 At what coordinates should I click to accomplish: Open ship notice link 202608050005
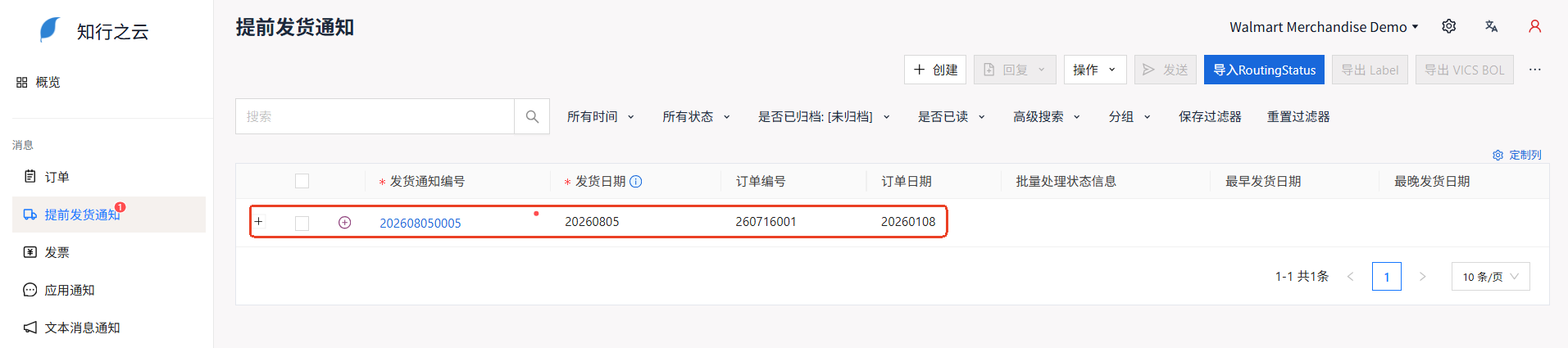420,223
